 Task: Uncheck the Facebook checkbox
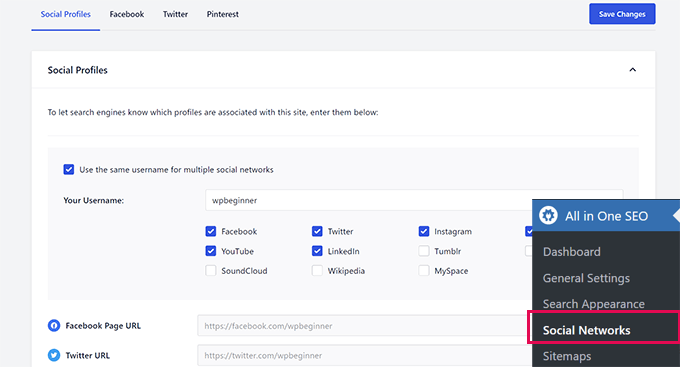(211, 231)
